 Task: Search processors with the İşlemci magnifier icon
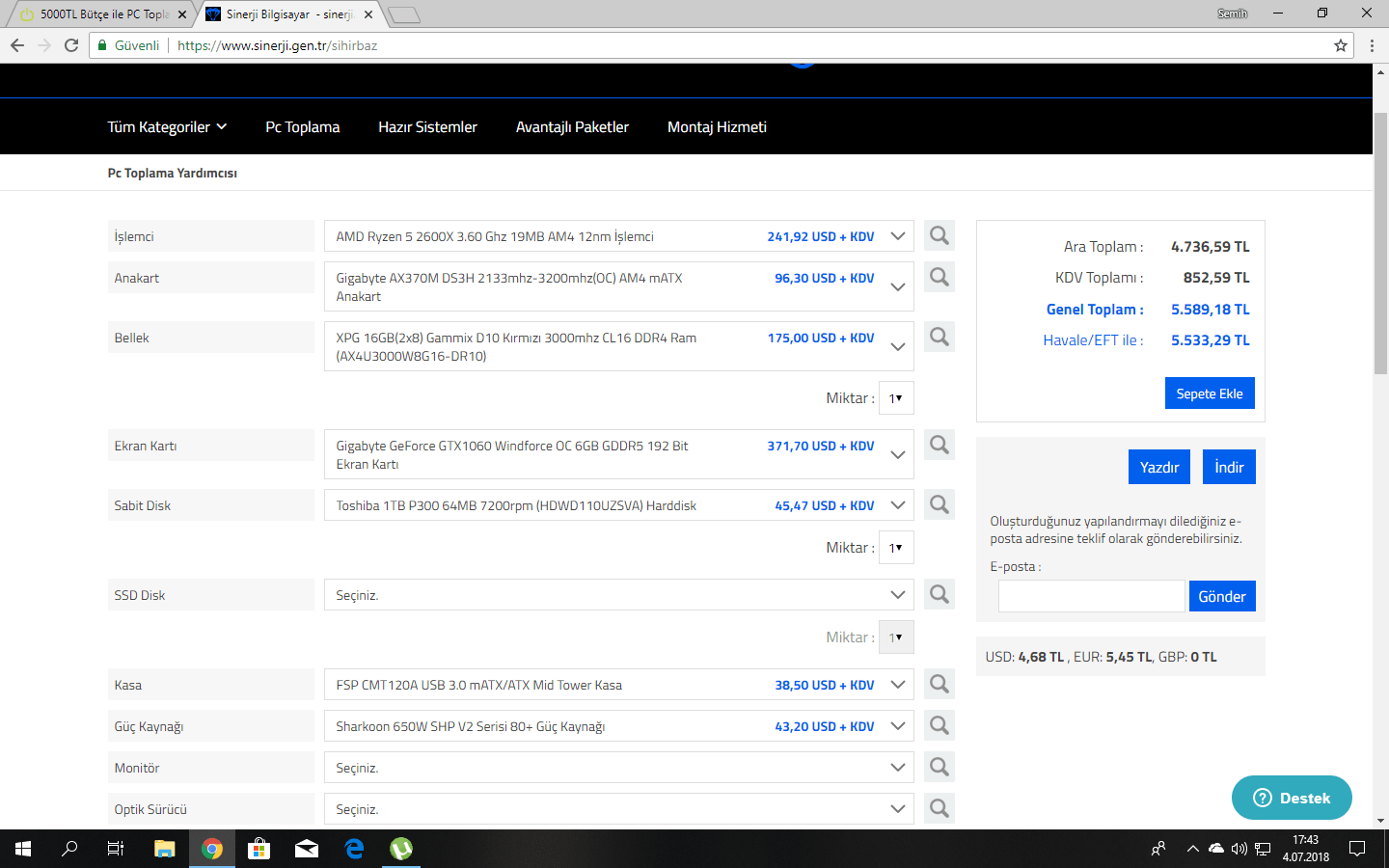(940, 235)
